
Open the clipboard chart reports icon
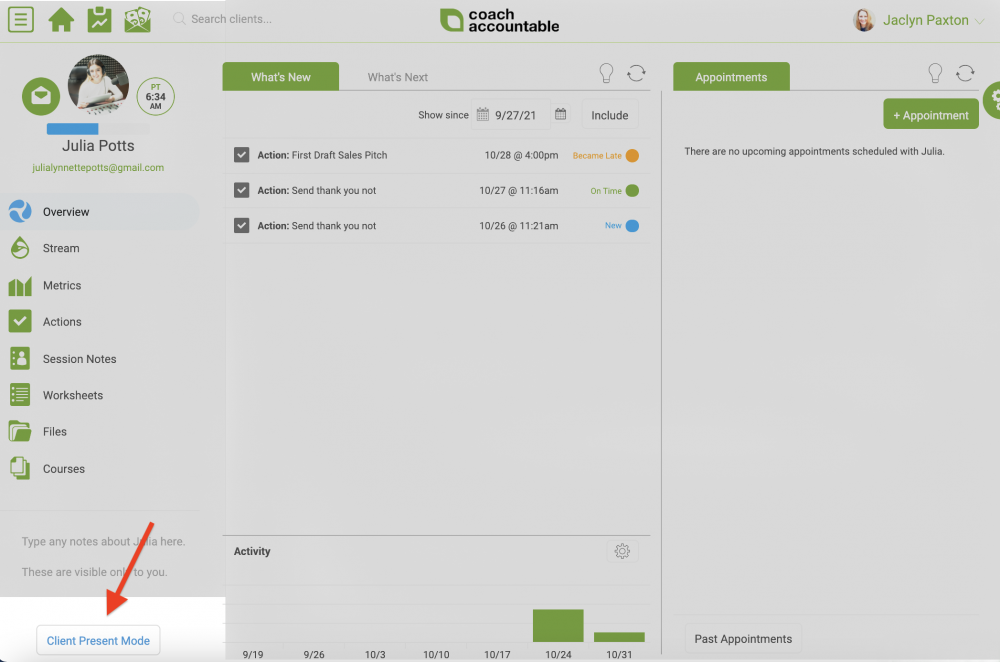coord(99,19)
